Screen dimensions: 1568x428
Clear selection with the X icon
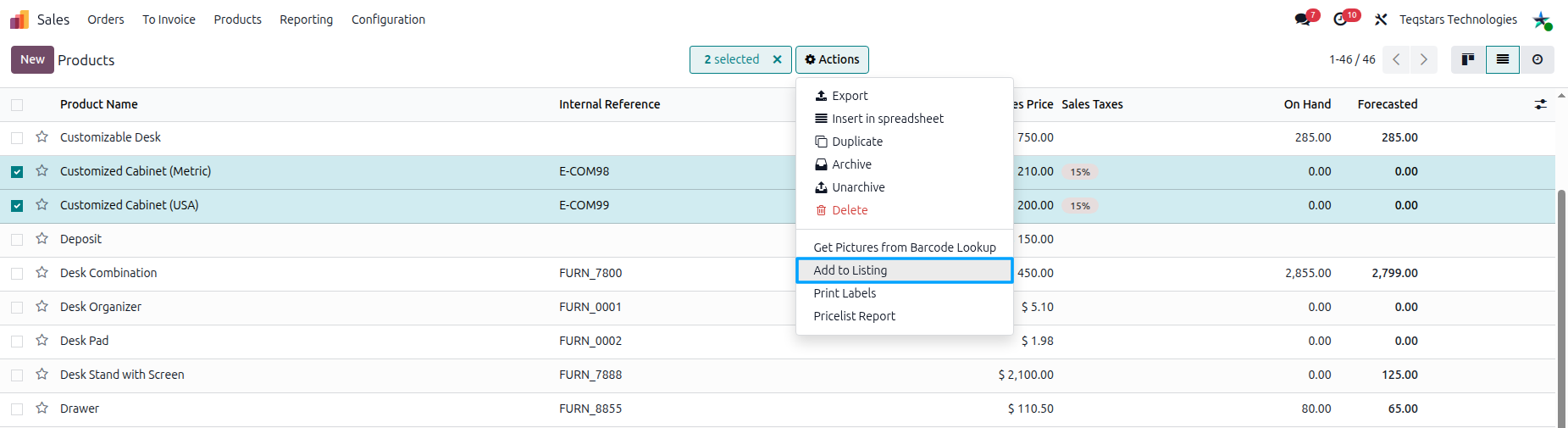tap(777, 59)
